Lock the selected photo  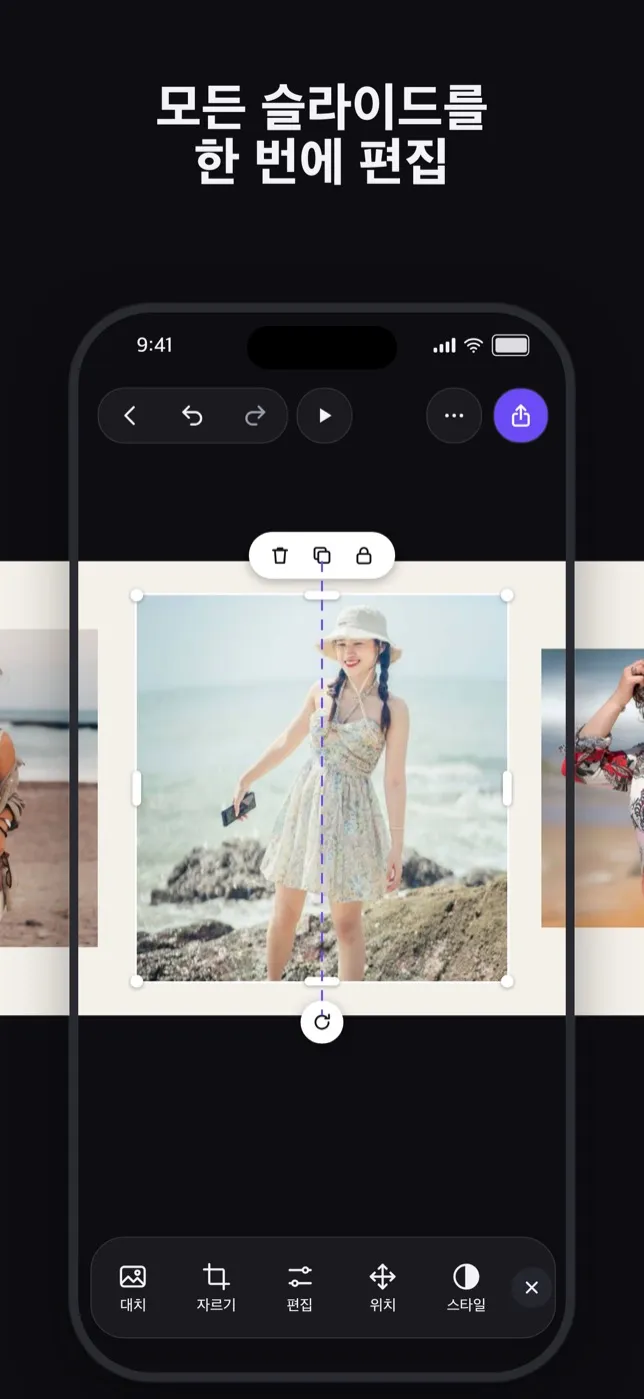click(364, 555)
